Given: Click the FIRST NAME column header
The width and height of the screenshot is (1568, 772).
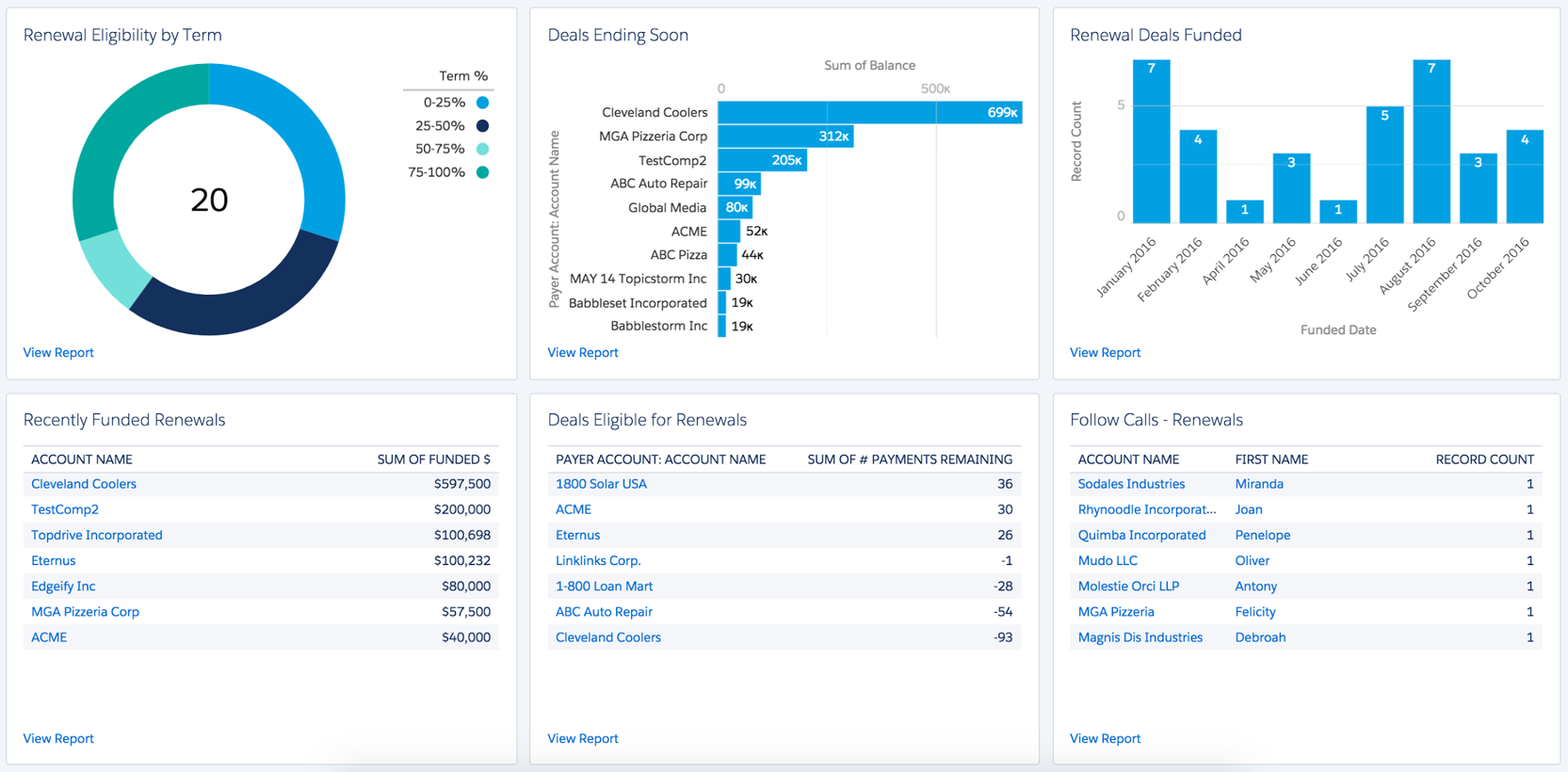Looking at the screenshot, I should (1271, 459).
